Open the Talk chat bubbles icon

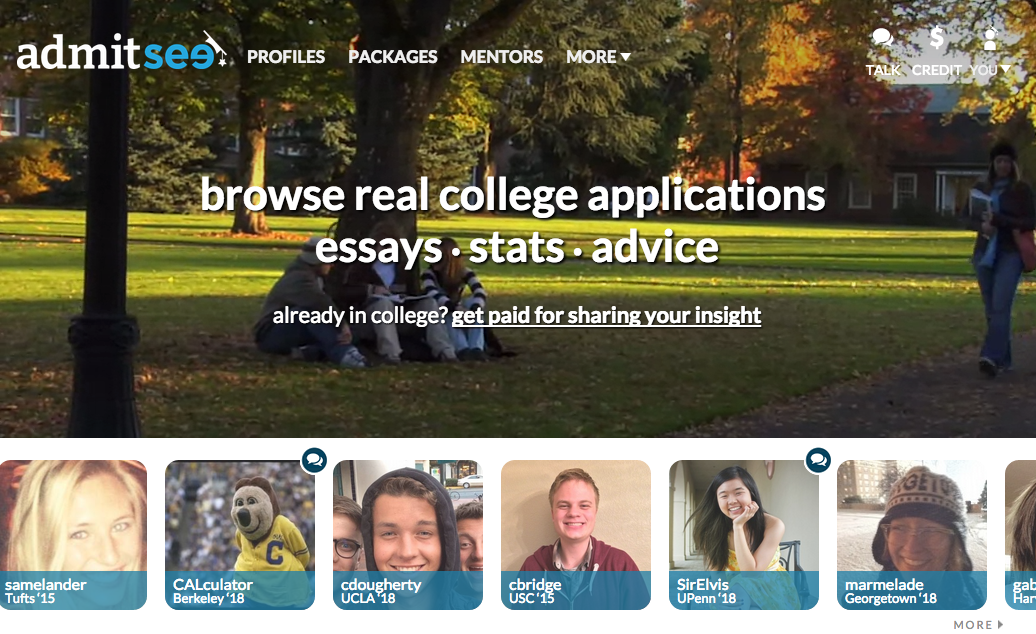882,38
